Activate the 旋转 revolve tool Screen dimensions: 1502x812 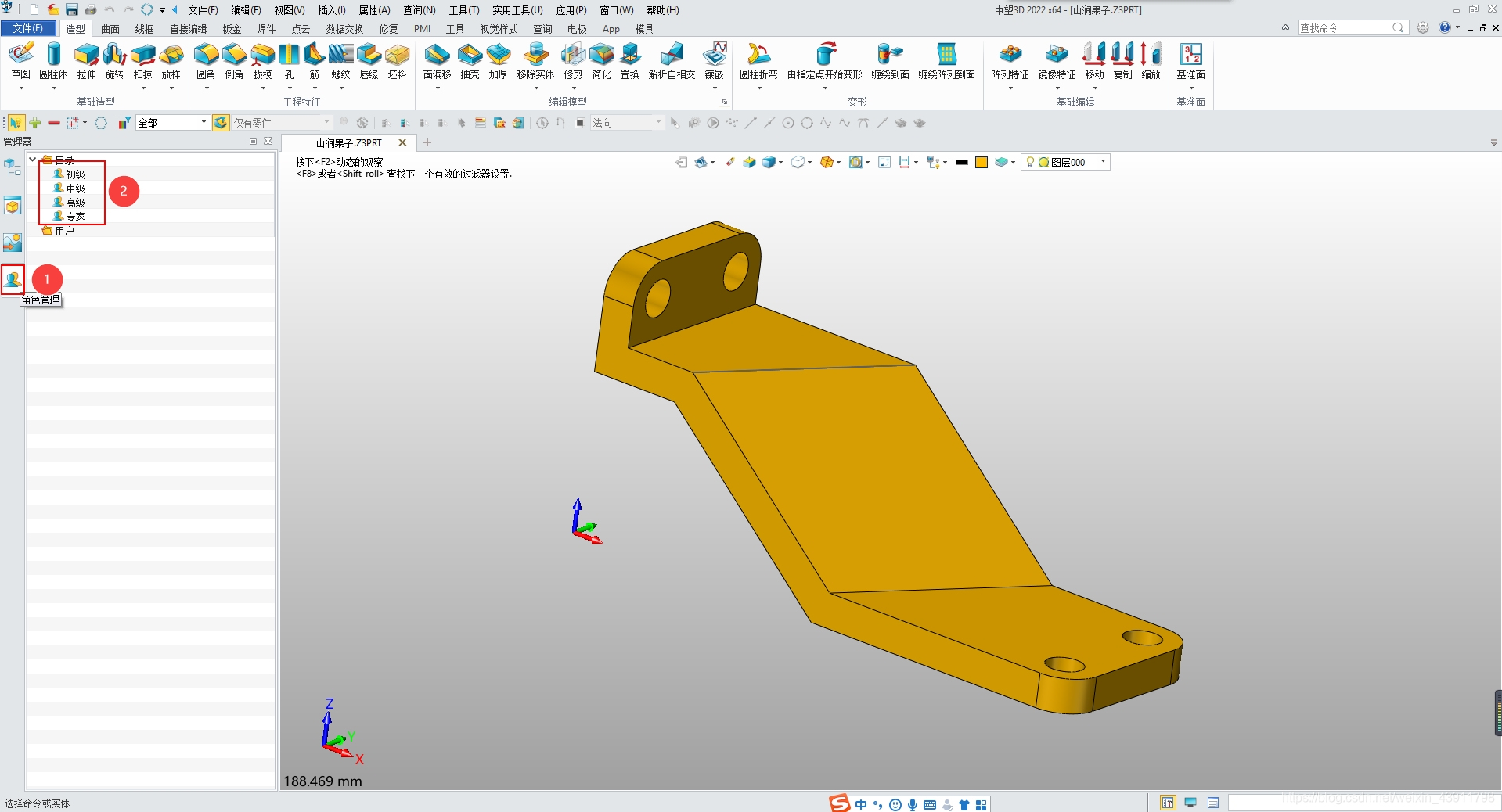[x=114, y=61]
